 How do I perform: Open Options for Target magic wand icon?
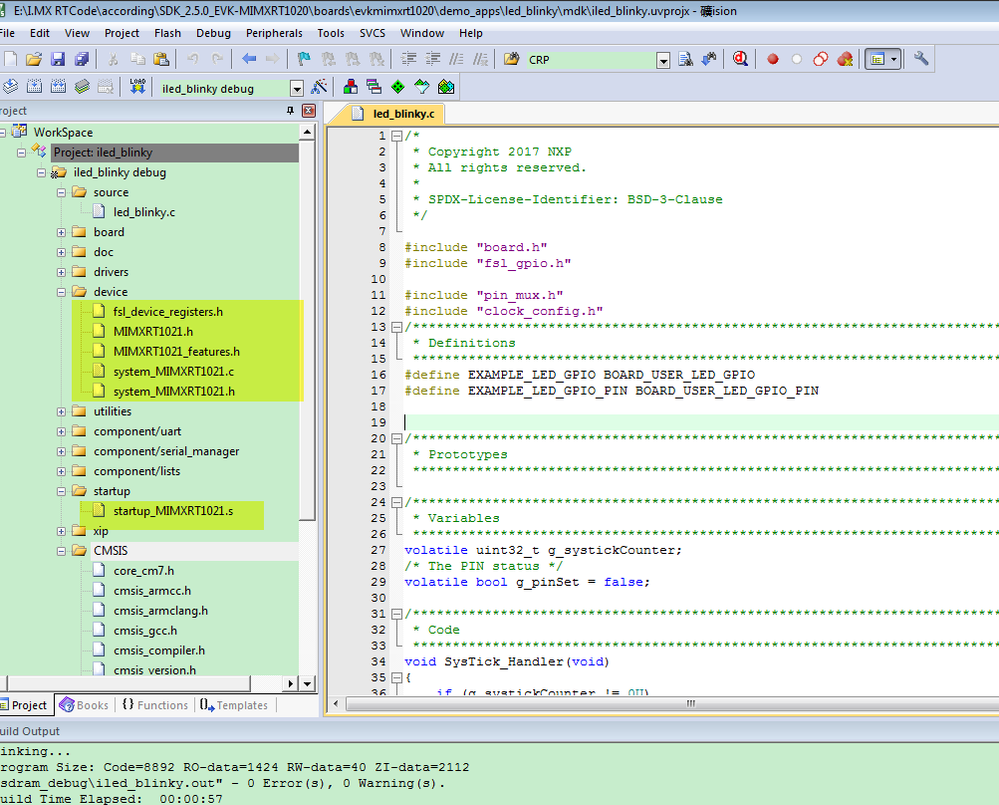(320, 87)
